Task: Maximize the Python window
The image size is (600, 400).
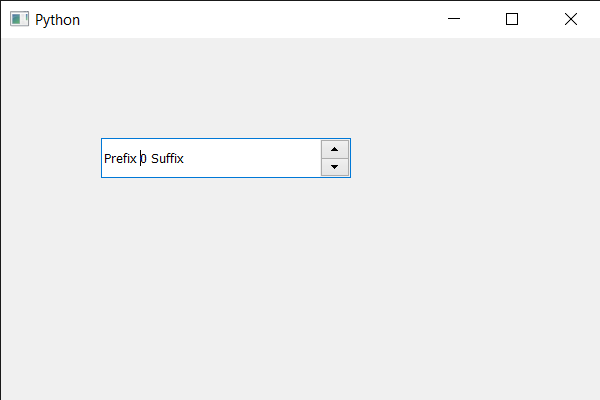Action: pyautogui.click(x=512, y=19)
